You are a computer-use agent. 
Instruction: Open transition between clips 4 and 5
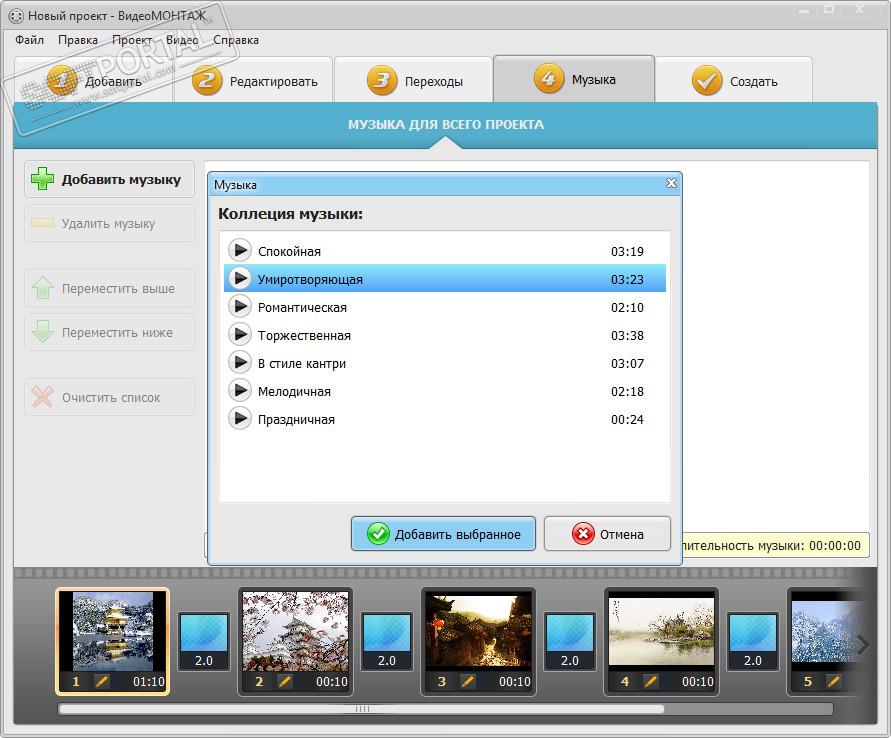(x=753, y=641)
